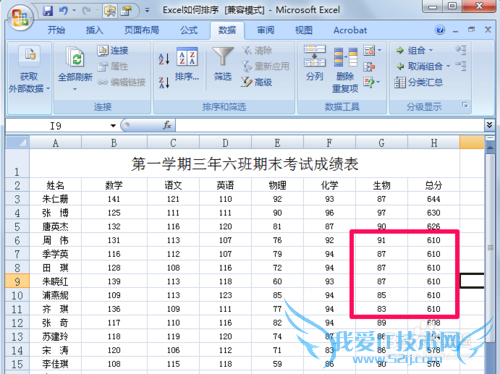Click the 组合 group button

tap(411, 51)
